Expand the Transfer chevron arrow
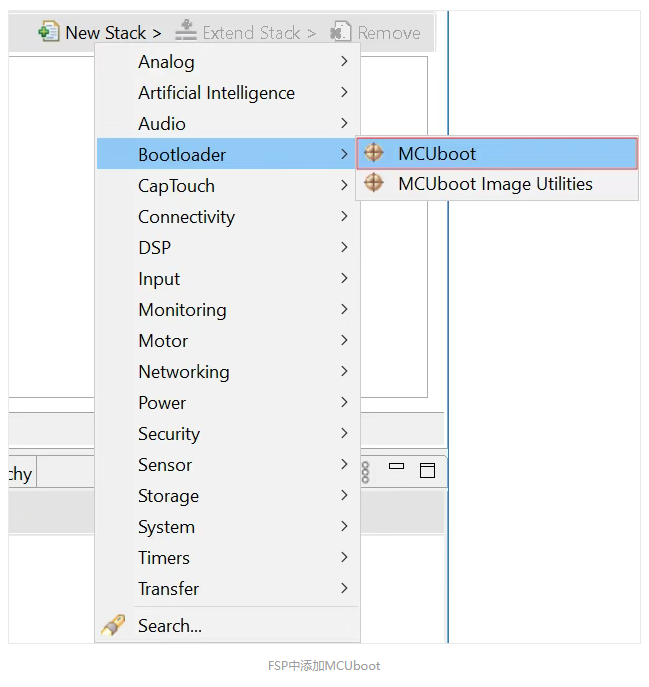The height and width of the screenshot is (687, 649). click(x=344, y=588)
